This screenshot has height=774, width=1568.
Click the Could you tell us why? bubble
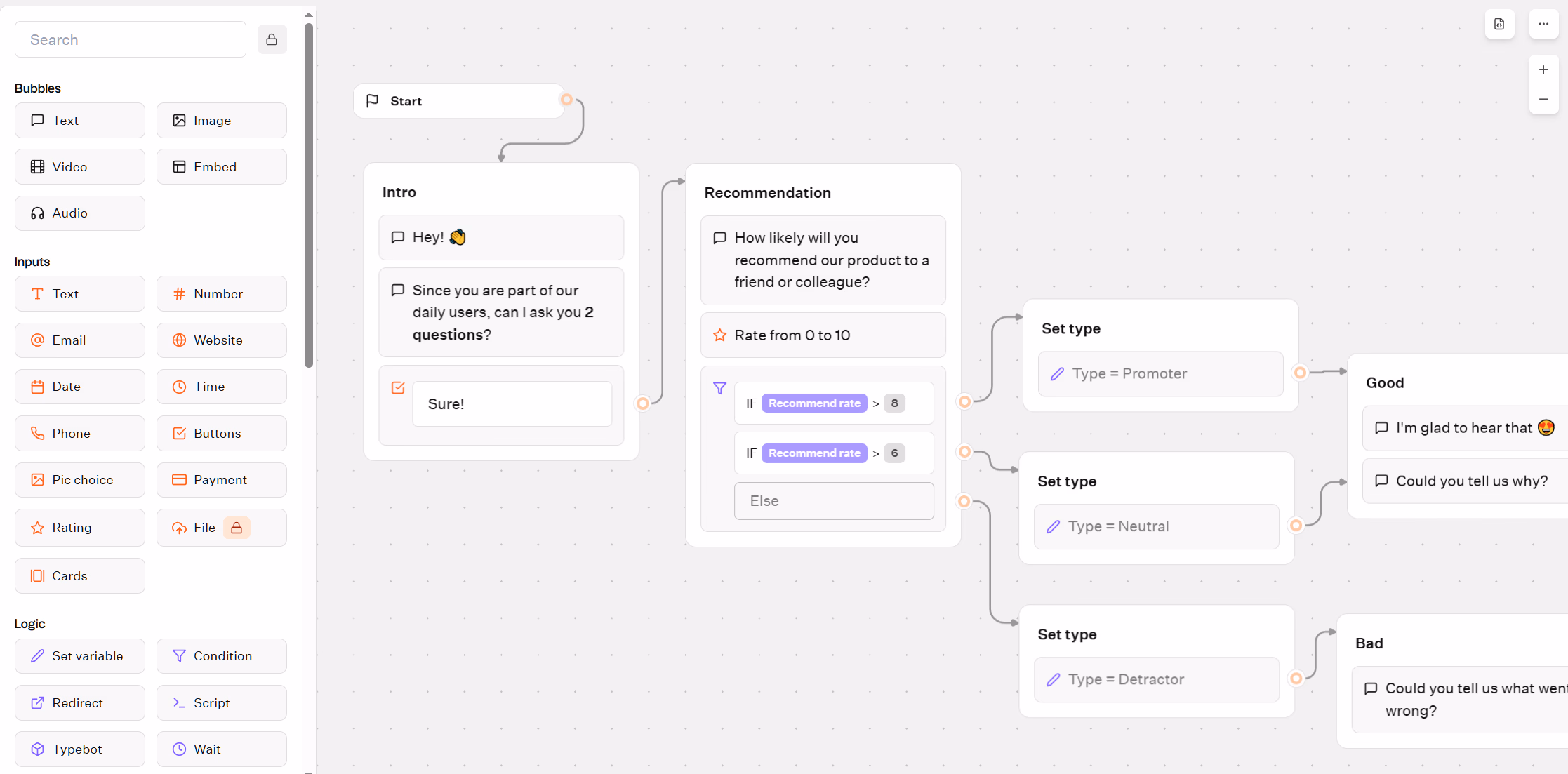point(1466,481)
